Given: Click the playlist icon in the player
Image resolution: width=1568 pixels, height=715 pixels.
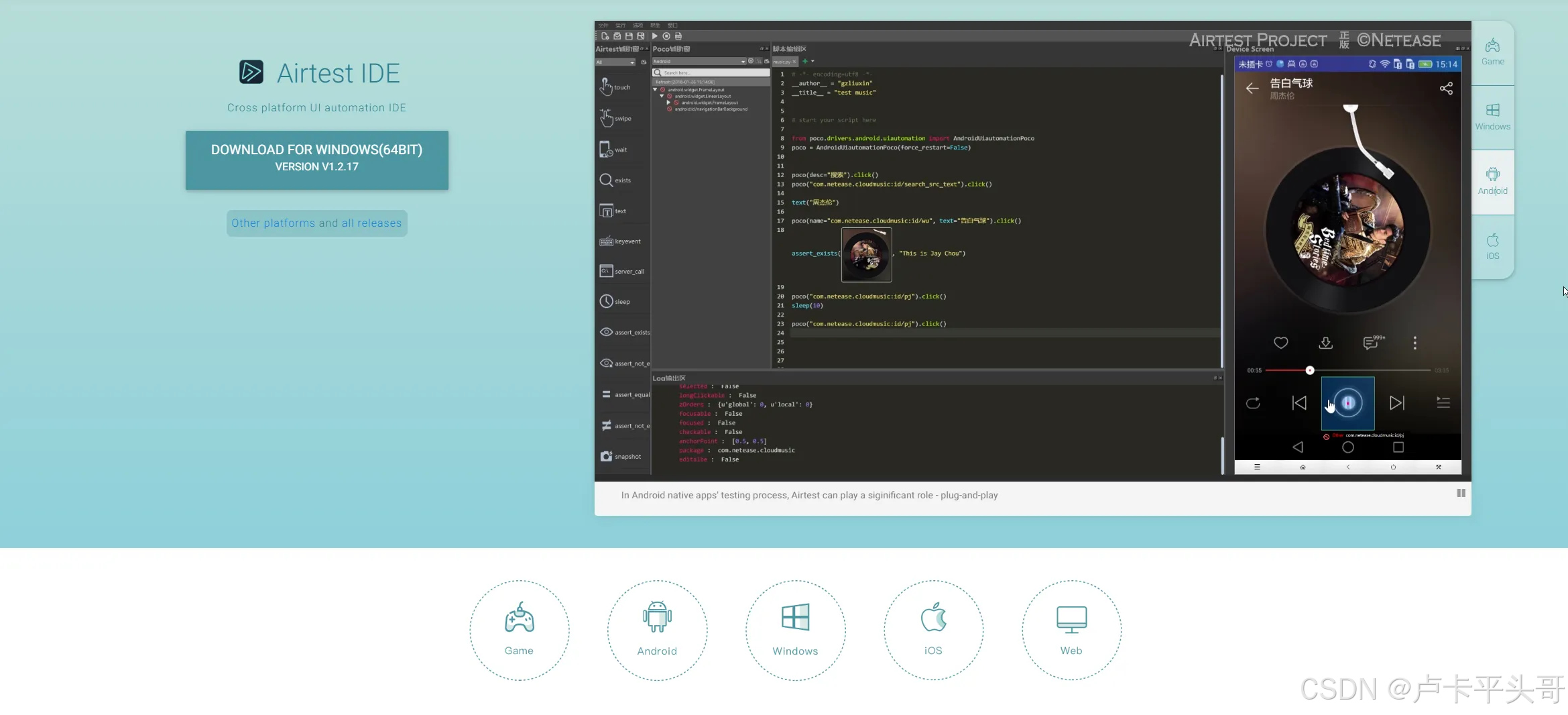Looking at the screenshot, I should [1443, 402].
